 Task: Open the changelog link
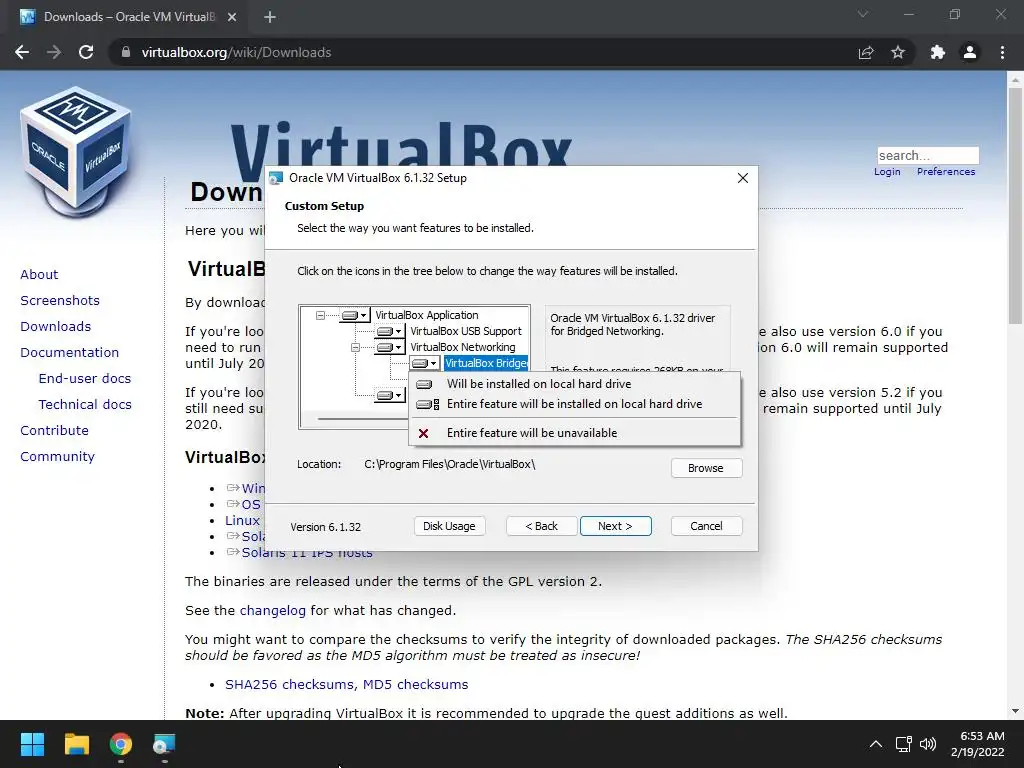click(272, 611)
